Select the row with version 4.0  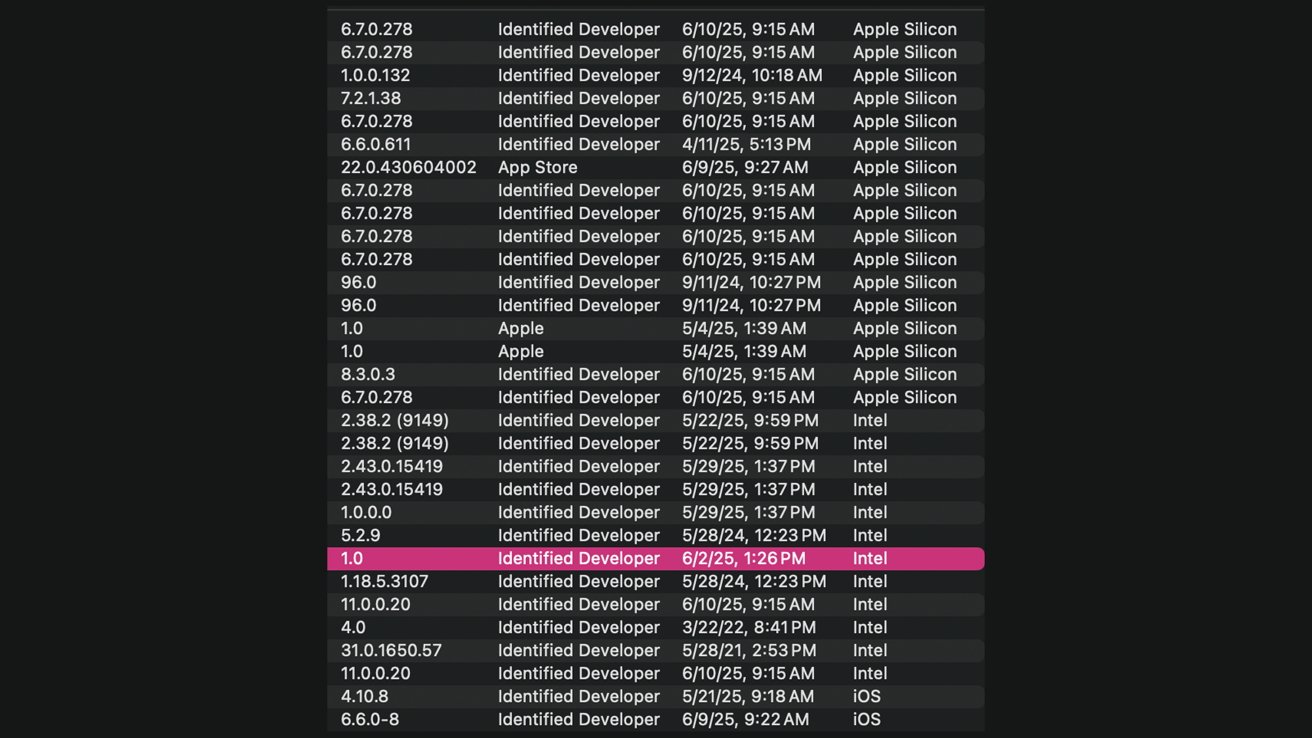tap(656, 627)
